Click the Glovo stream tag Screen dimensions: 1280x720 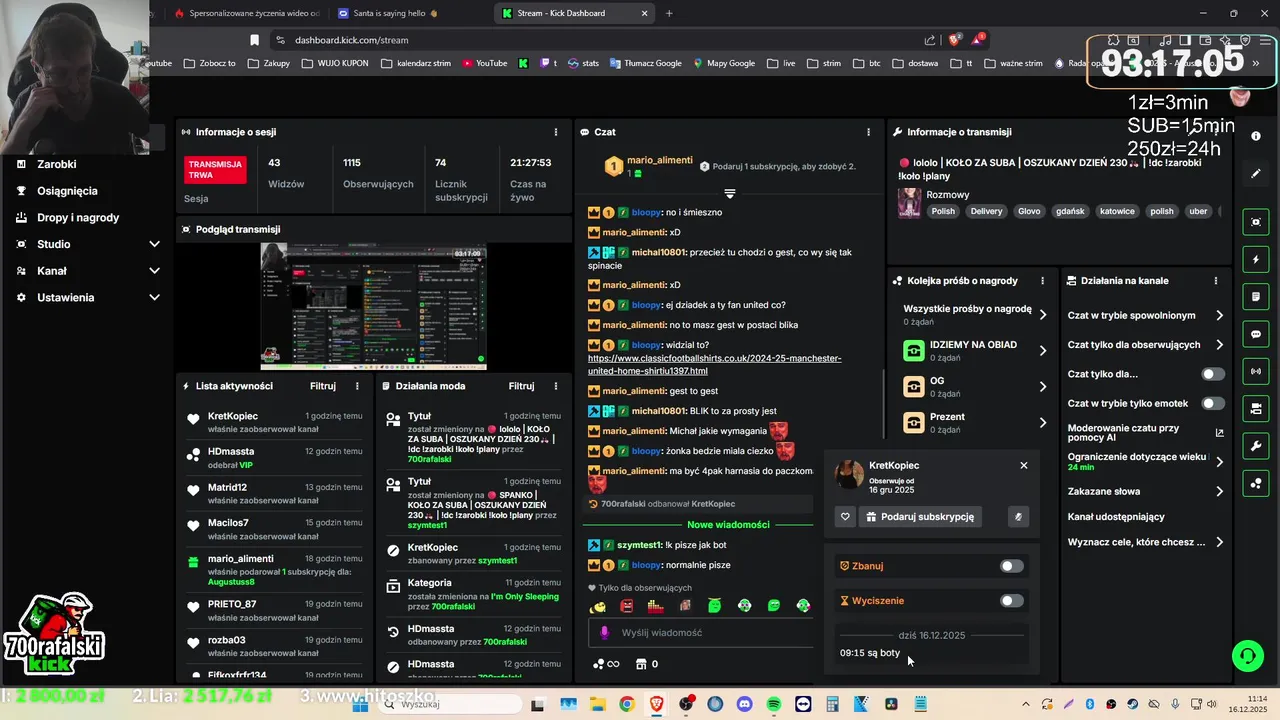pos(1029,211)
